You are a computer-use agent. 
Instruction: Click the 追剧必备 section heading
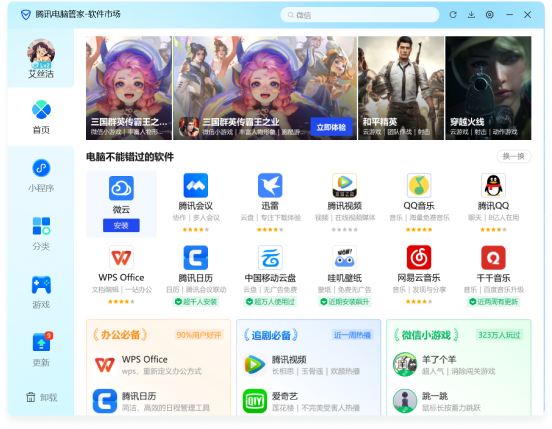pyautogui.click(x=271, y=335)
